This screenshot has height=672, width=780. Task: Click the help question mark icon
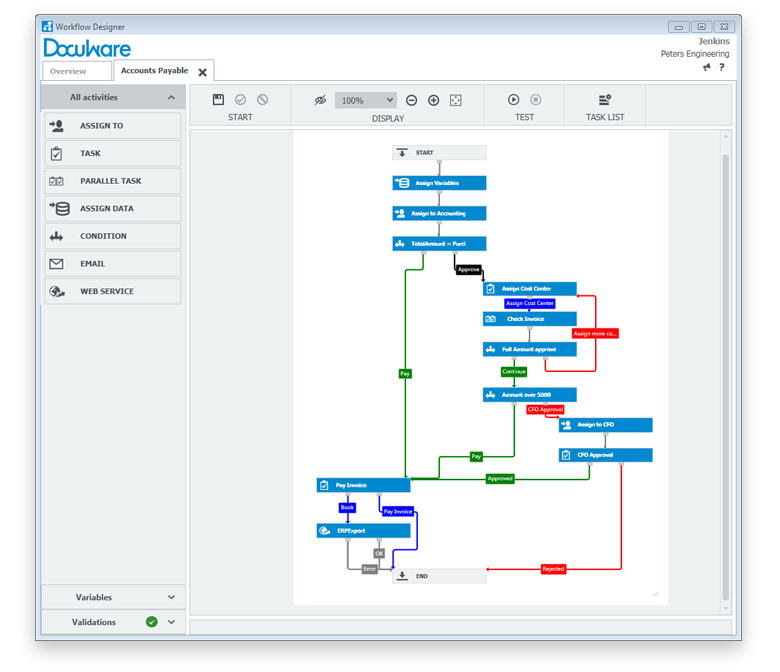tap(722, 68)
